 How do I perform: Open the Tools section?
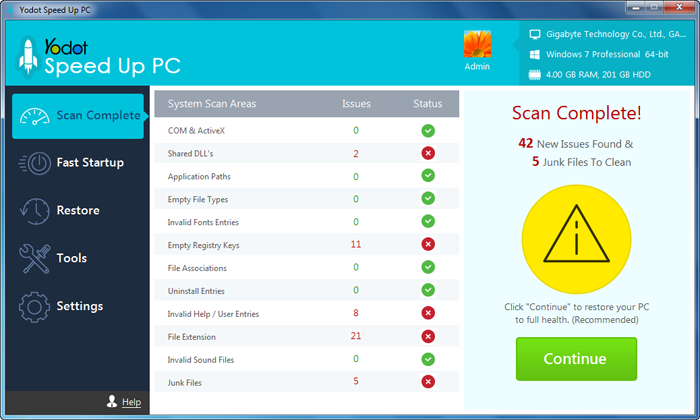pos(72,259)
